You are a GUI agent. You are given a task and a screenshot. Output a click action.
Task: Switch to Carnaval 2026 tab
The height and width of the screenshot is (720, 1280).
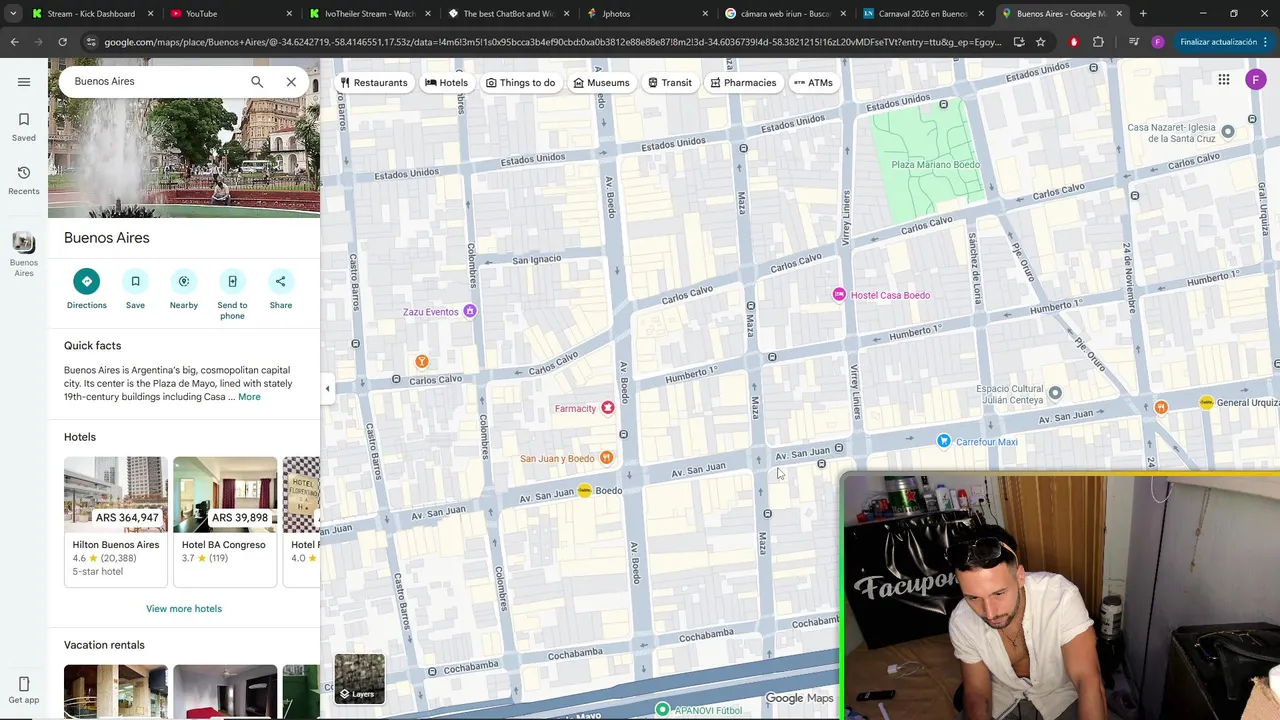[922, 13]
